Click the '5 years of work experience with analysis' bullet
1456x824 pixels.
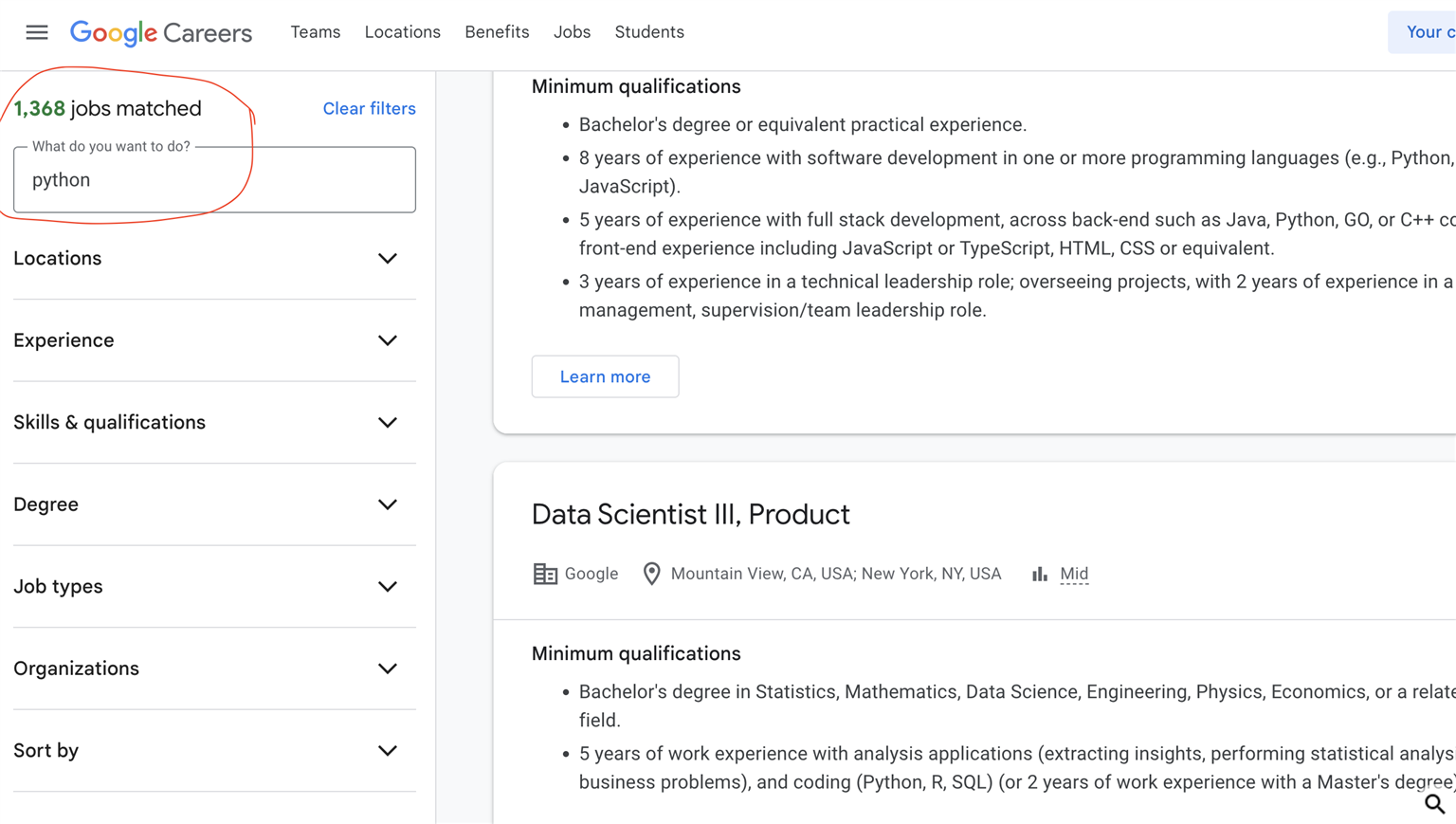click(1017, 768)
